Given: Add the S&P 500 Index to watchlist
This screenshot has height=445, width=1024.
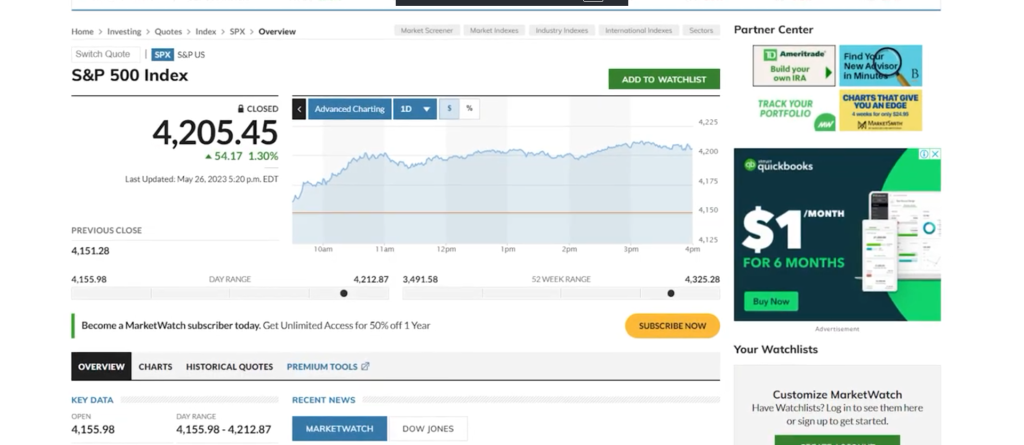Looking at the screenshot, I should pyautogui.click(x=664, y=79).
